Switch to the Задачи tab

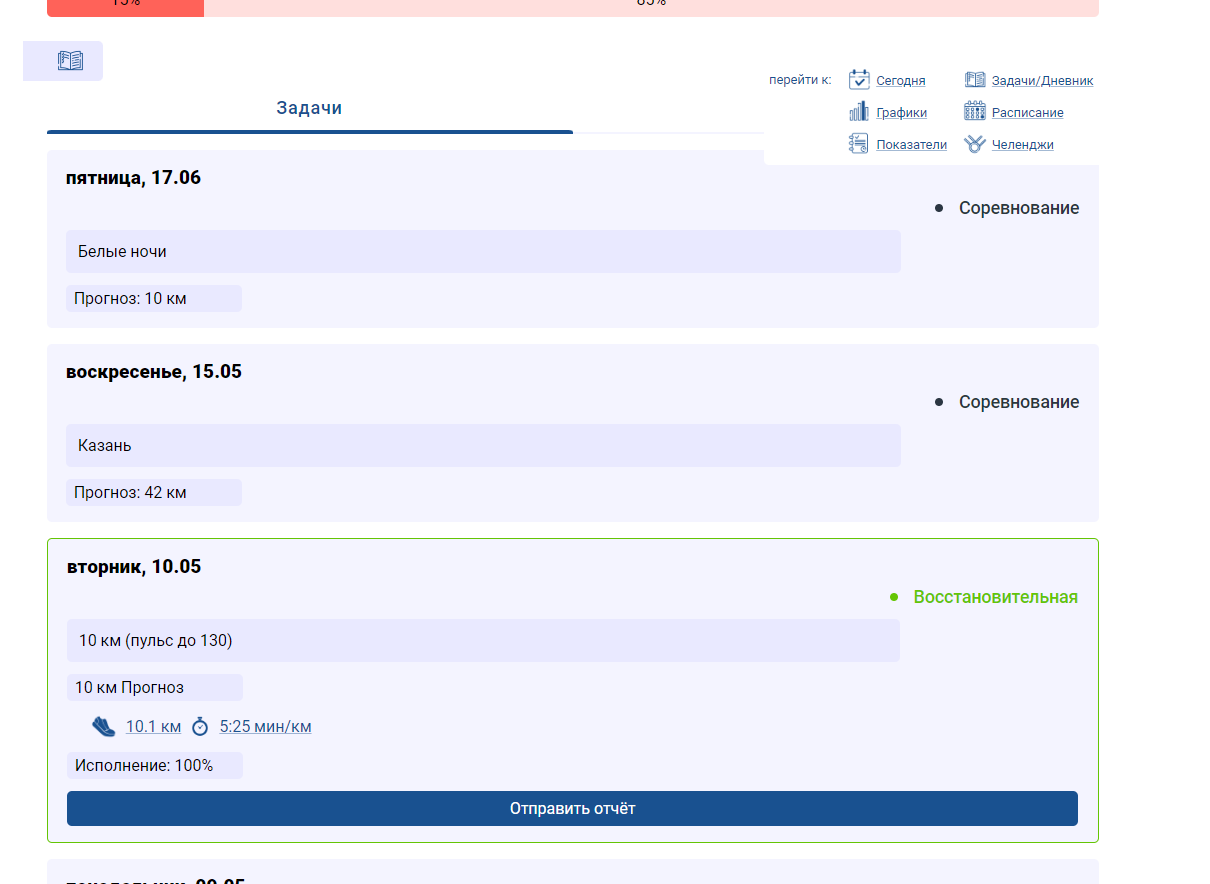point(310,109)
